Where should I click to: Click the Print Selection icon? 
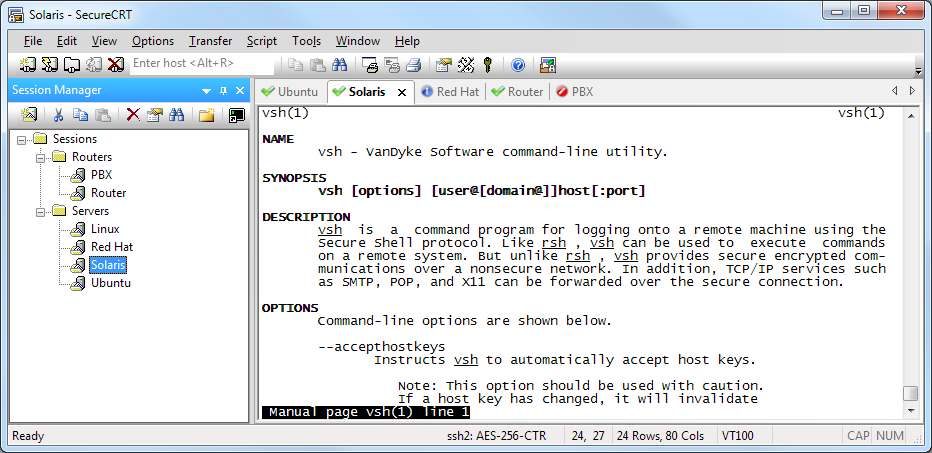392,64
